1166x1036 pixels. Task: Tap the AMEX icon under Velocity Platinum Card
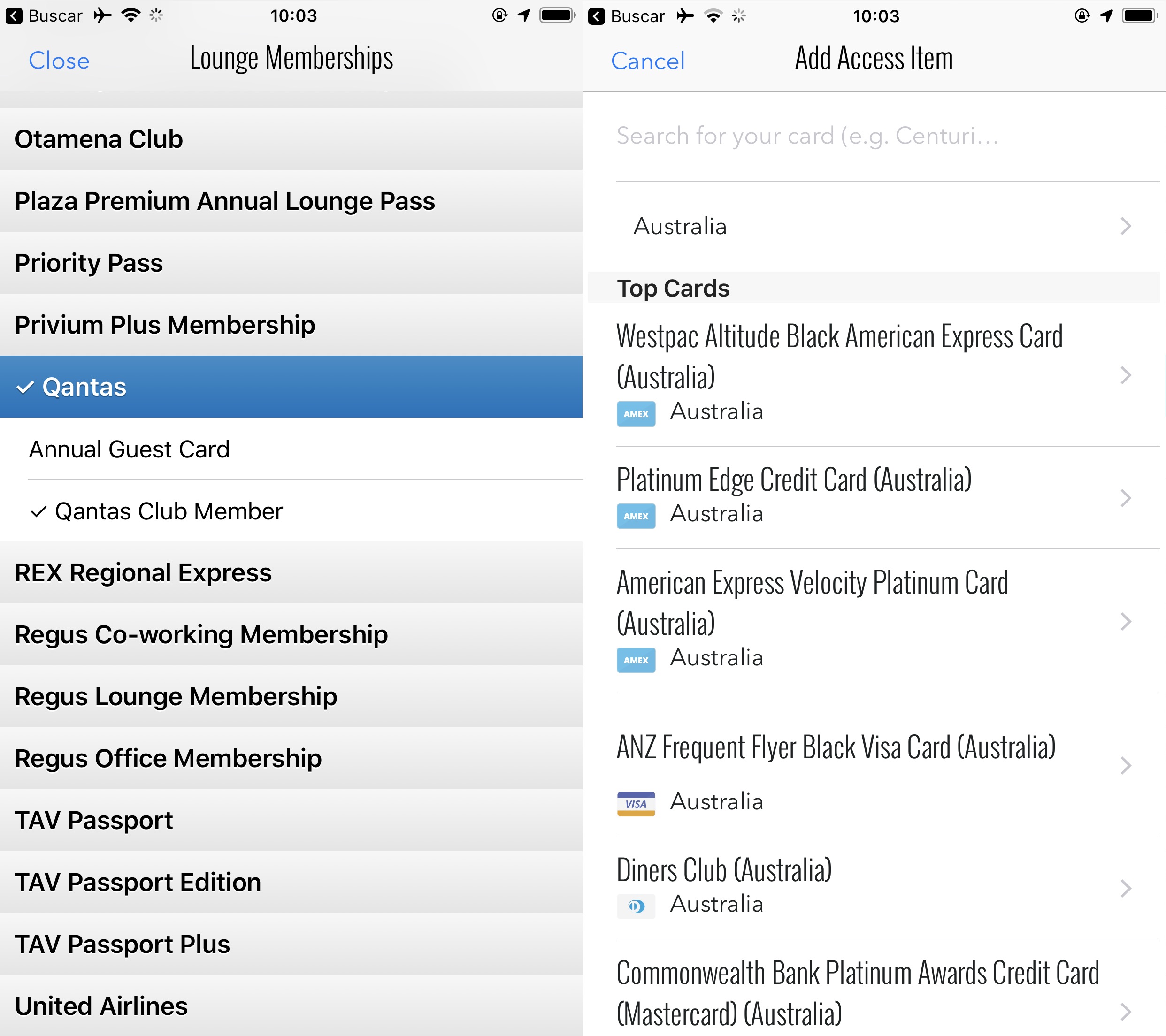636,660
